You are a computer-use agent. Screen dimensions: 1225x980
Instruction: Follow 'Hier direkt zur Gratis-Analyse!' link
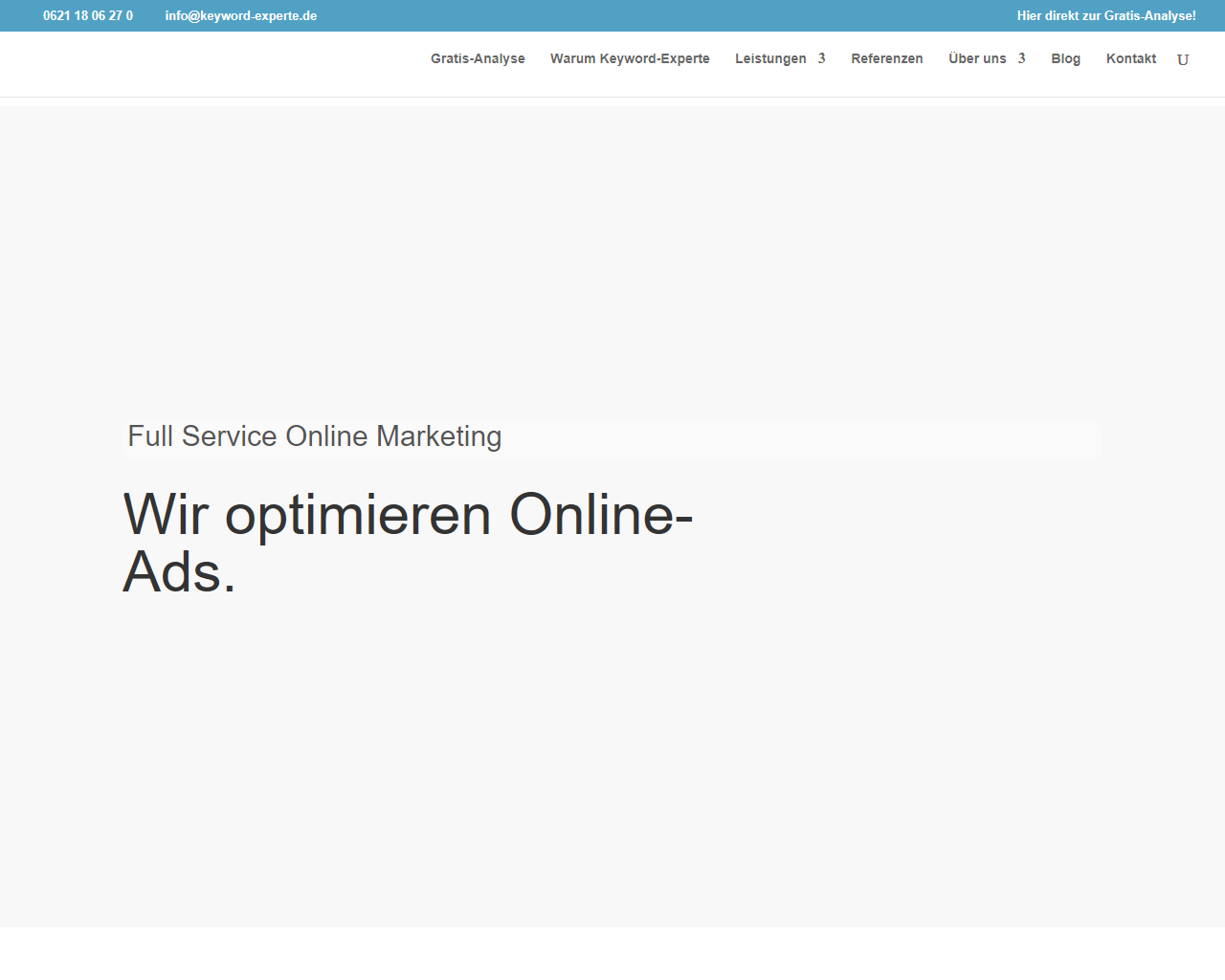(x=1105, y=15)
